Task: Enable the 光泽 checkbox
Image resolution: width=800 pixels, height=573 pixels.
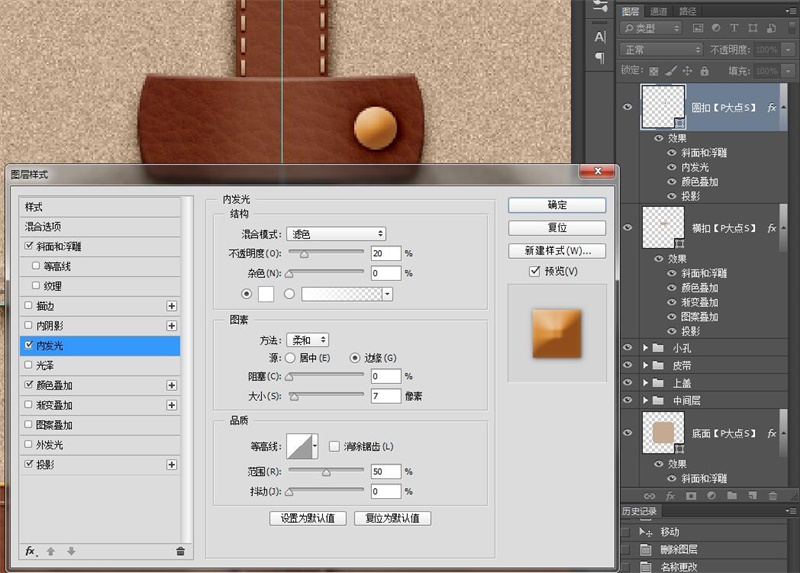Action: [29, 365]
